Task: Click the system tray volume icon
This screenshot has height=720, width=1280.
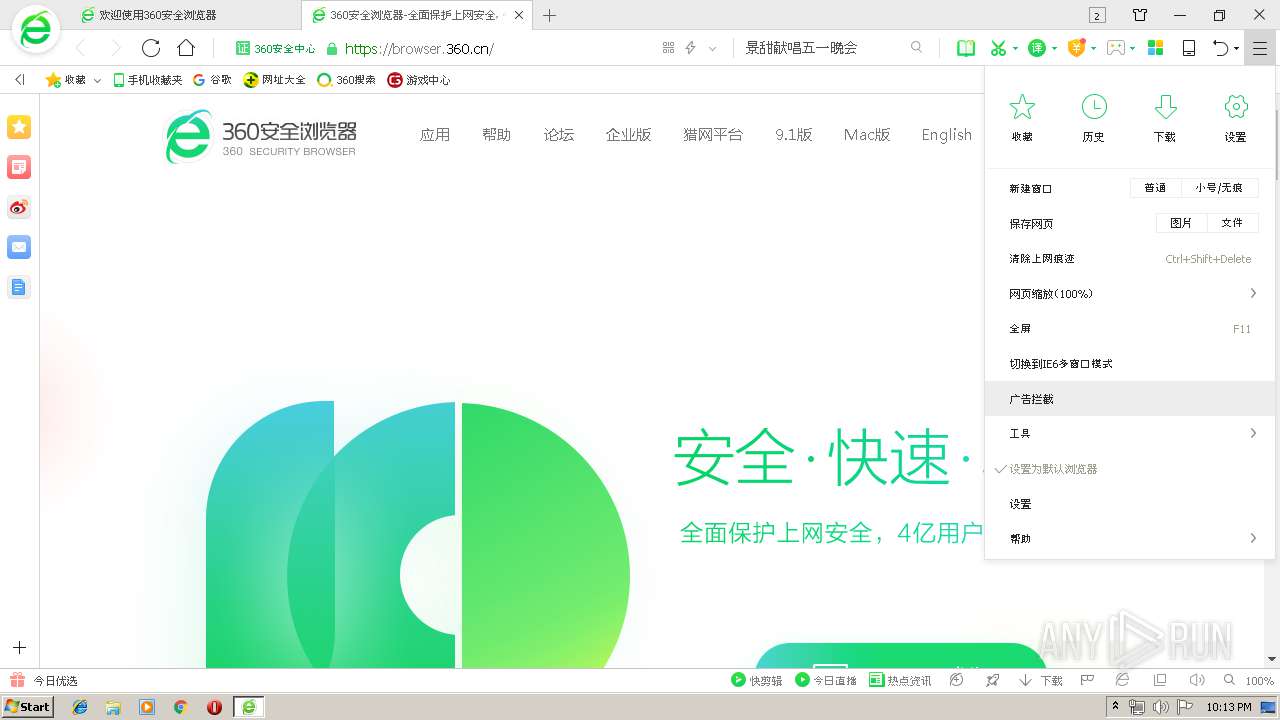Action: coord(1160,707)
